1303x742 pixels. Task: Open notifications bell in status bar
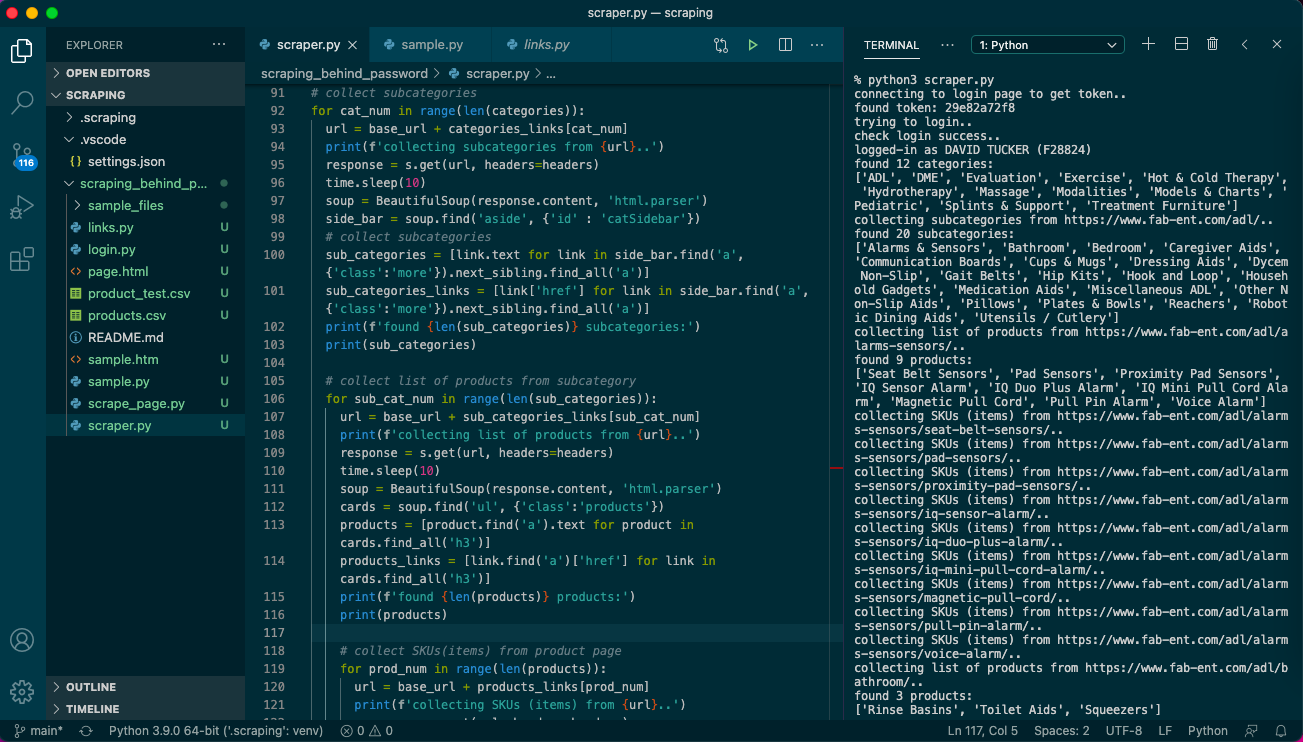tap(1281, 731)
